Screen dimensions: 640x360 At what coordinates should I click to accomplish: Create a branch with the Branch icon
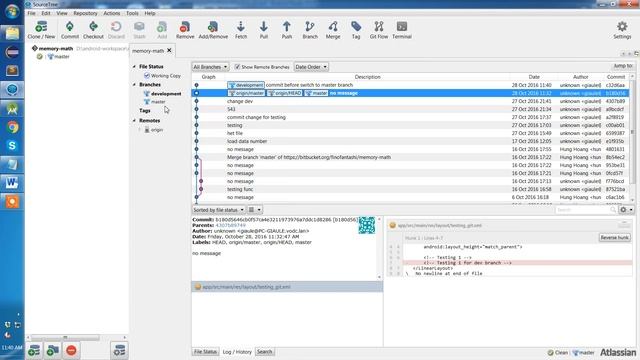click(x=310, y=30)
